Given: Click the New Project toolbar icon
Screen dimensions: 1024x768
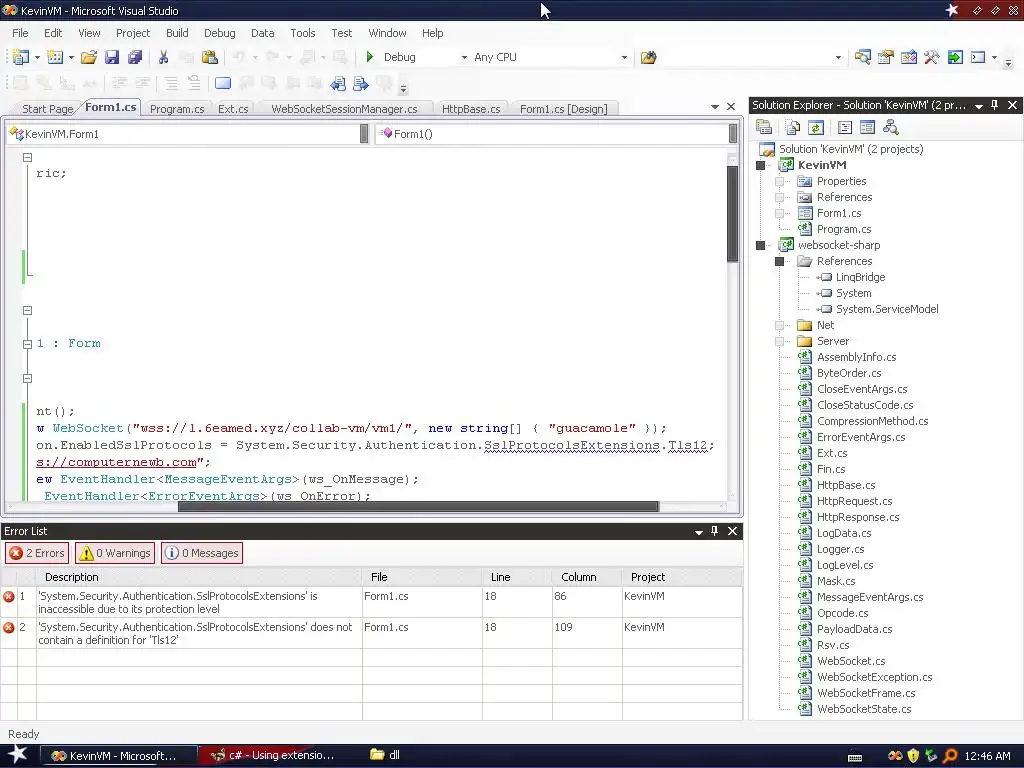Looking at the screenshot, I should (x=20, y=57).
